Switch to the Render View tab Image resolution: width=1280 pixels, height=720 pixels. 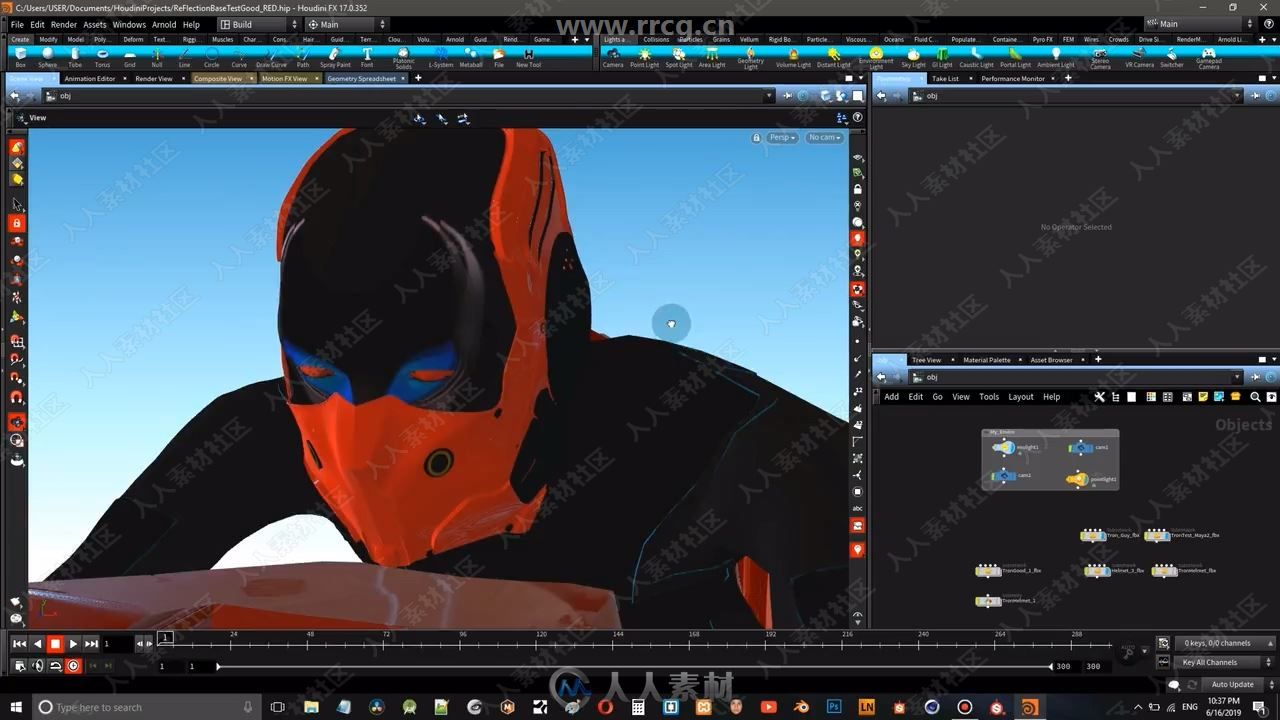[x=154, y=78]
